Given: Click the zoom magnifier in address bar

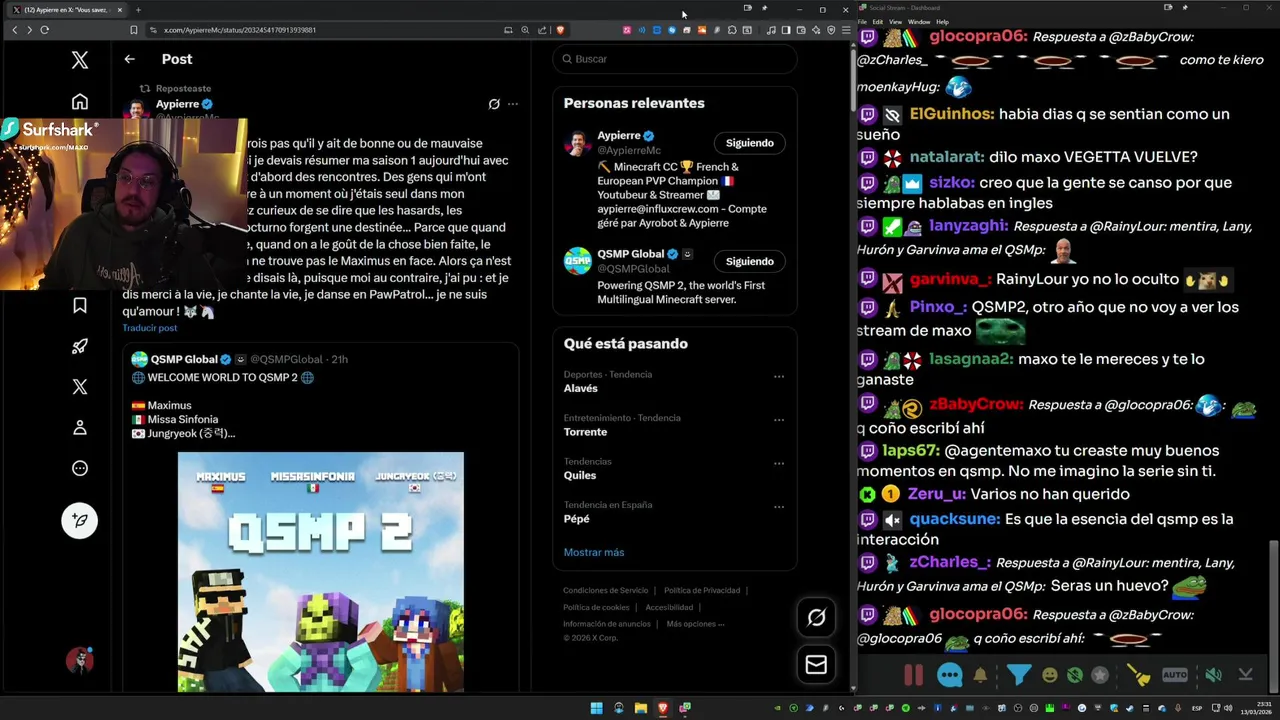Looking at the screenshot, I should coord(525,30).
